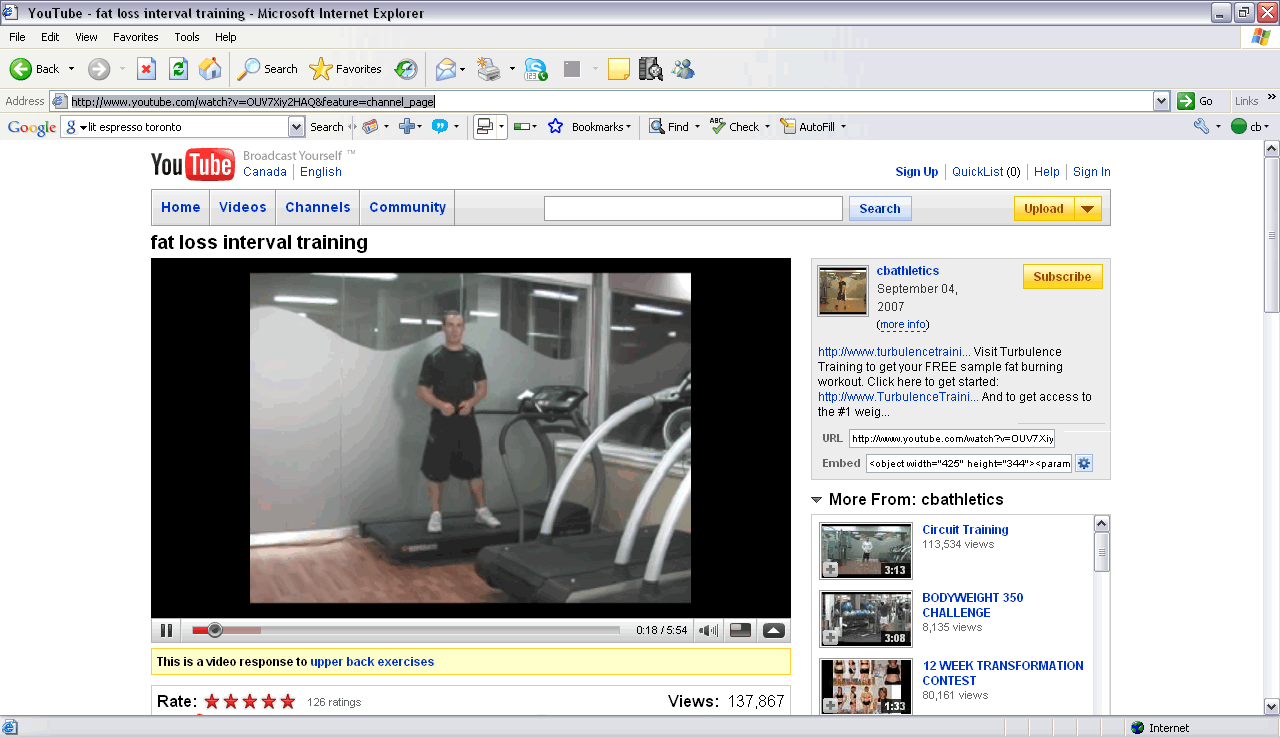Expand the Links toolbar chevron
Screen dimensions: 1280x738
(x=1272, y=97)
